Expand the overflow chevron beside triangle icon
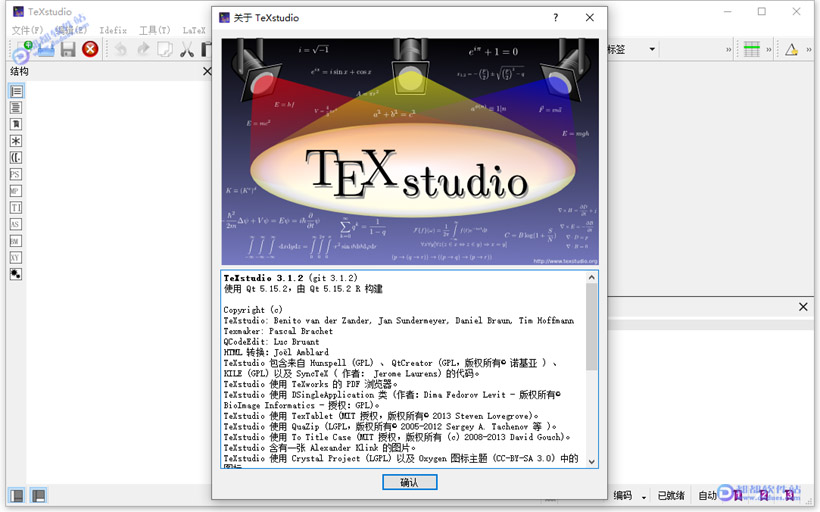This screenshot has width=820, height=512. 808,50
